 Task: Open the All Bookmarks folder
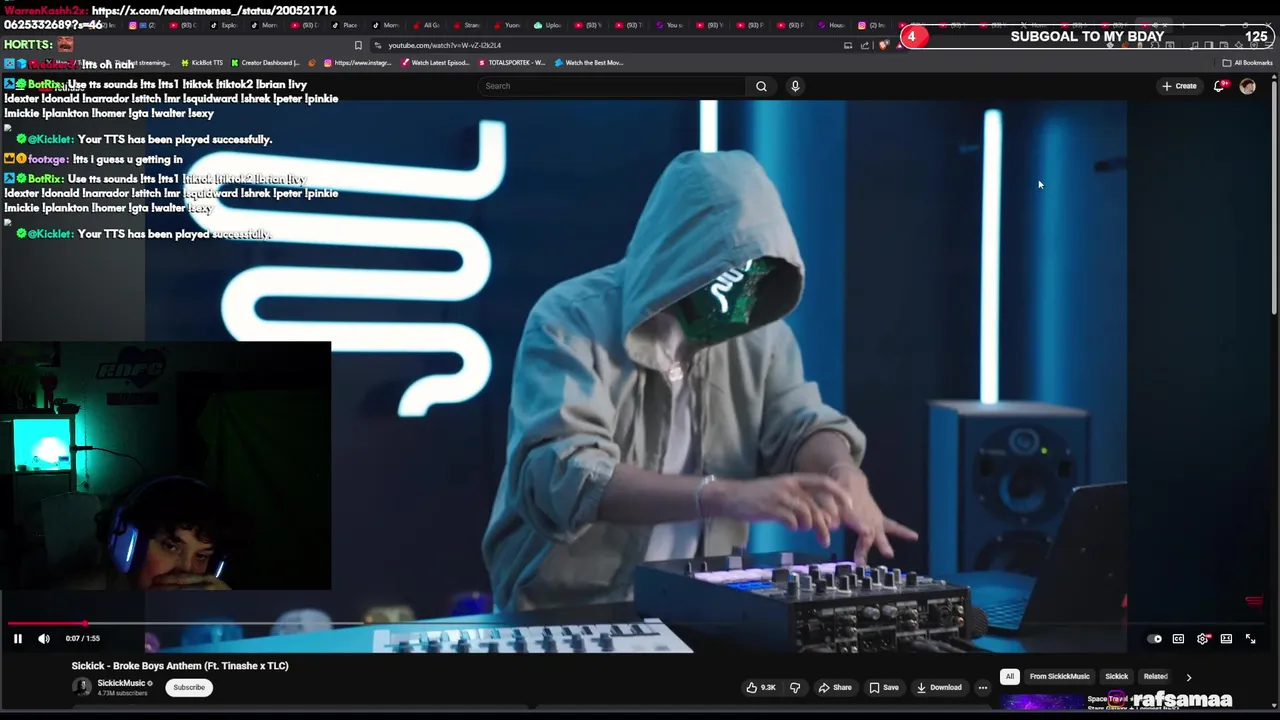point(1248,63)
